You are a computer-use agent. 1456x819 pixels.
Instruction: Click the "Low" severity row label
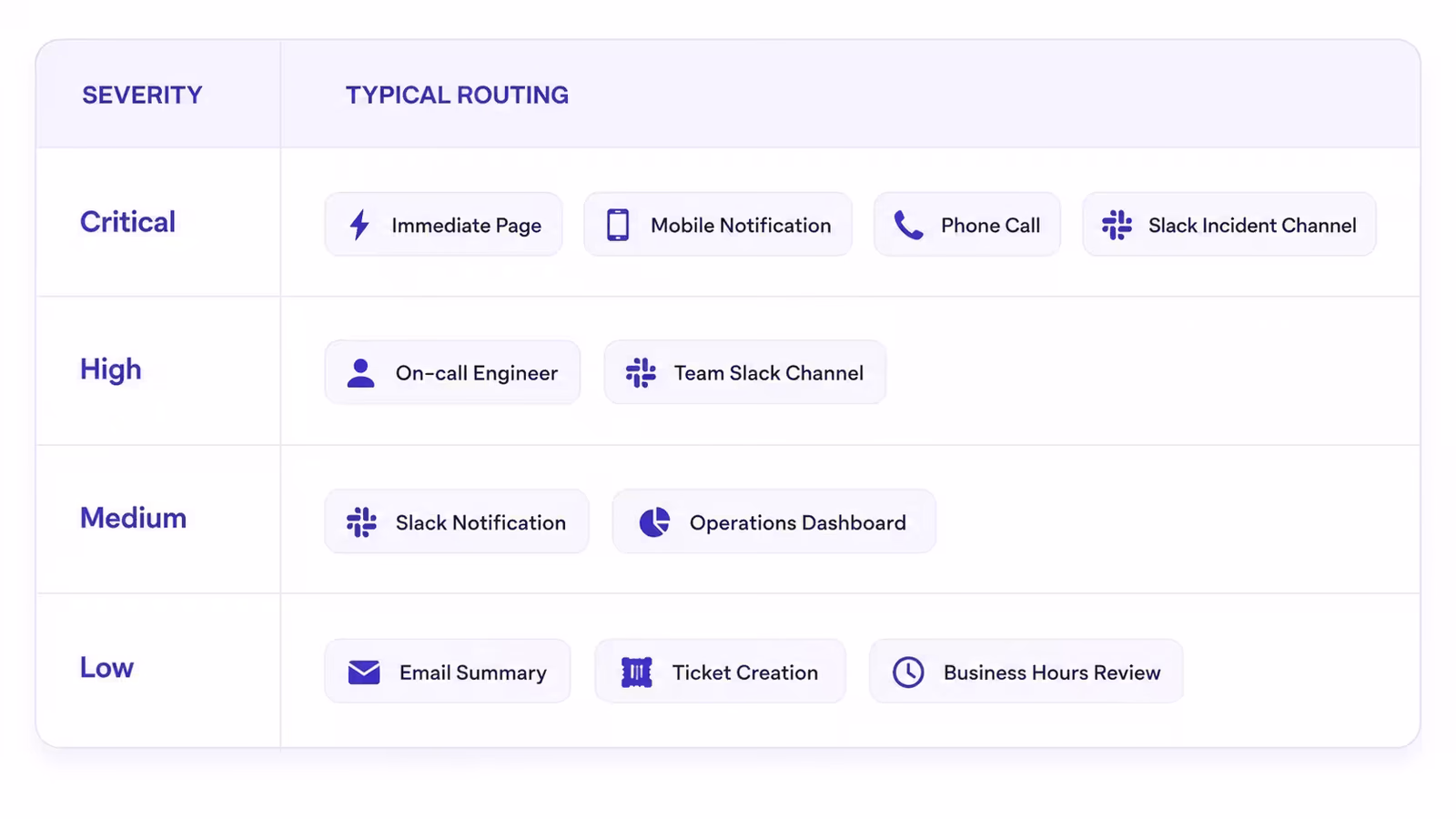click(x=106, y=668)
